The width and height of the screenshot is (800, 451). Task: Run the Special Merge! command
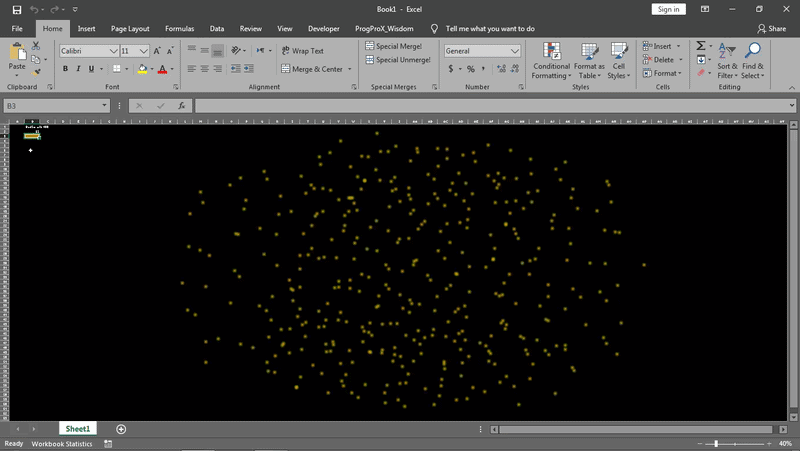[394, 46]
